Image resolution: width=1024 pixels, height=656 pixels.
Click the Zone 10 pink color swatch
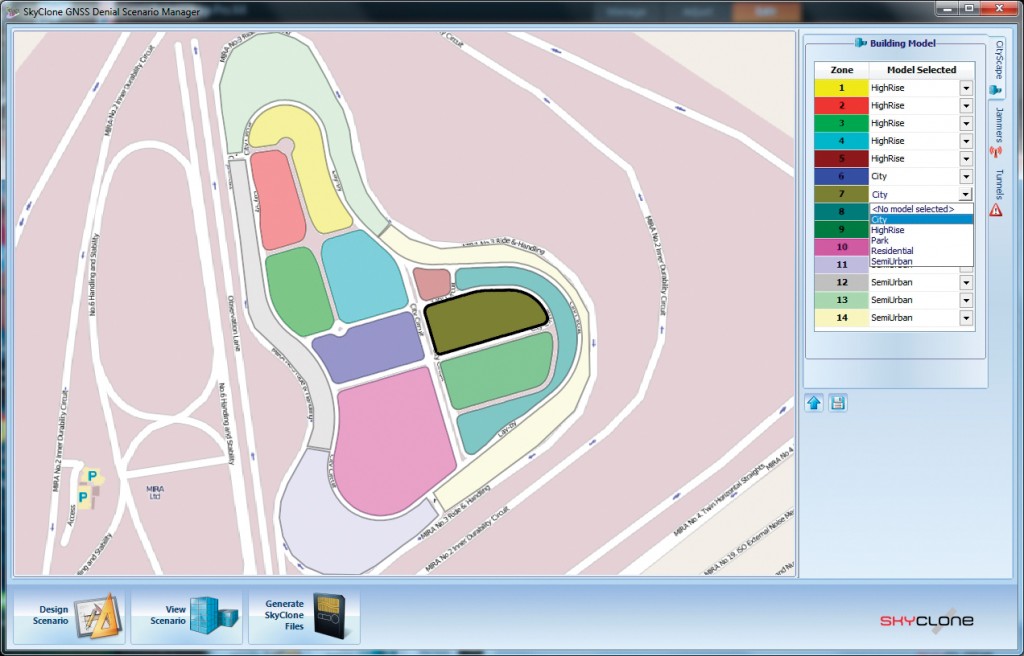point(841,246)
